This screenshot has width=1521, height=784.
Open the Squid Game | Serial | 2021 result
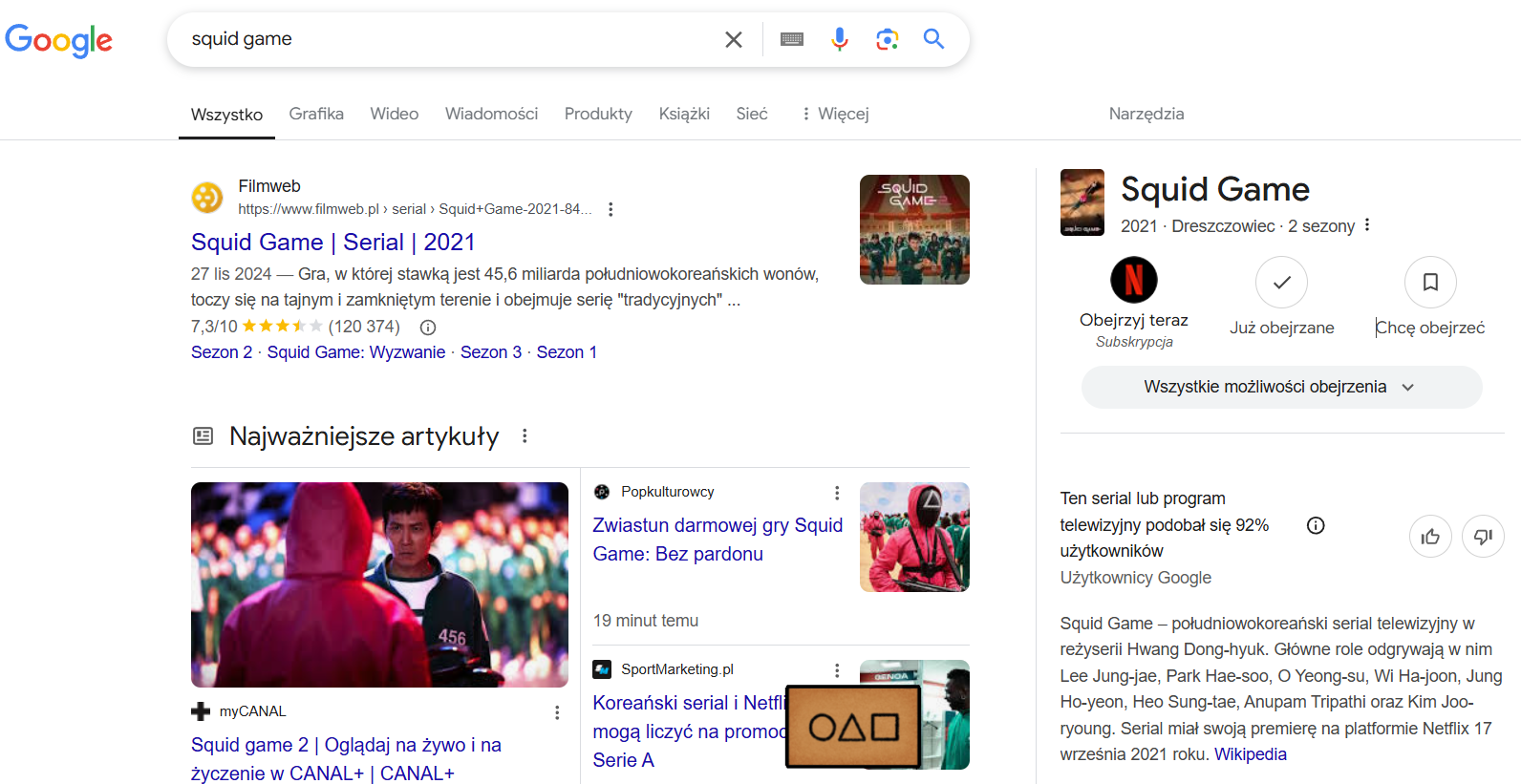pos(333,243)
